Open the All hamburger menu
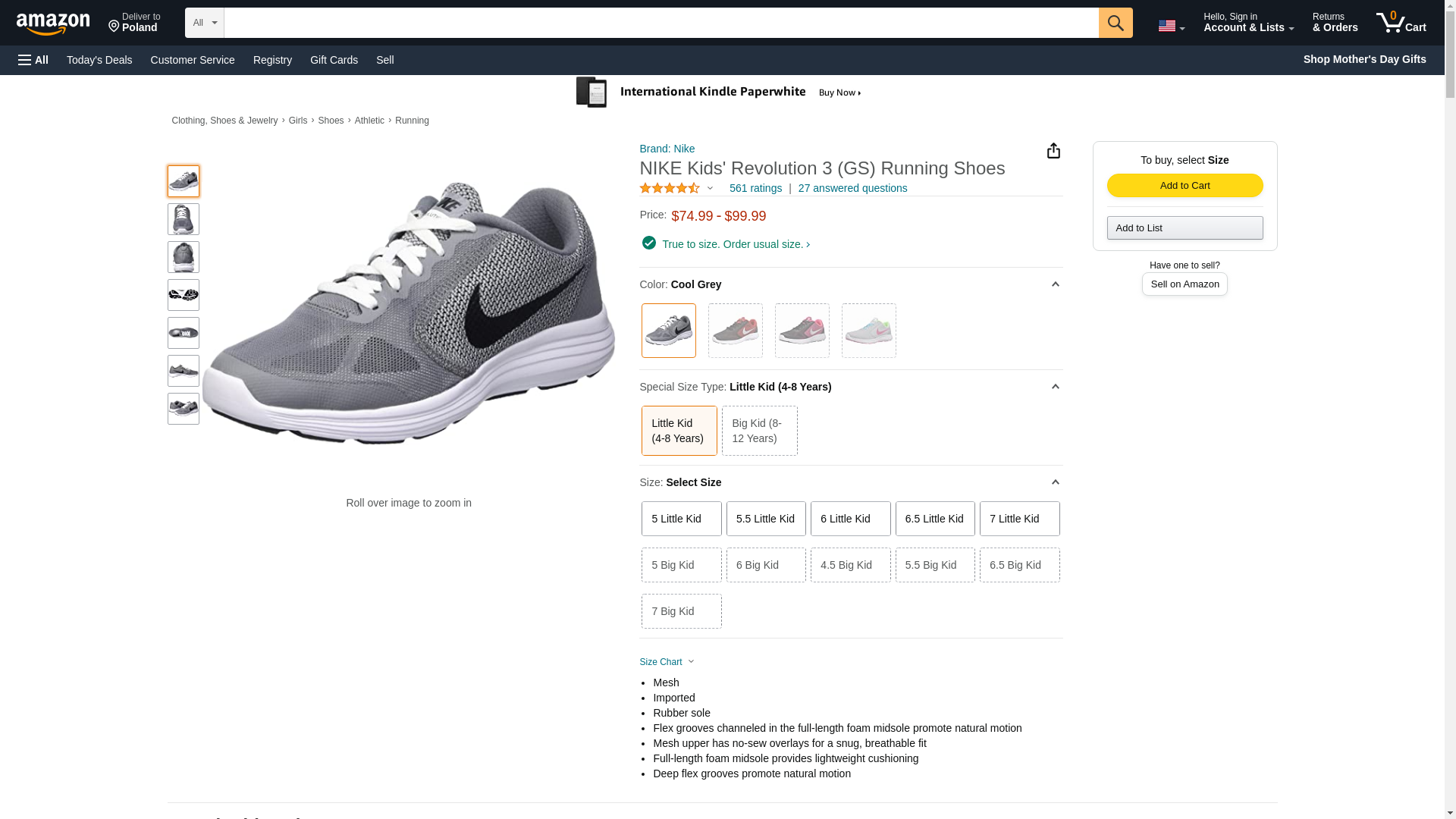 (33, 60)
